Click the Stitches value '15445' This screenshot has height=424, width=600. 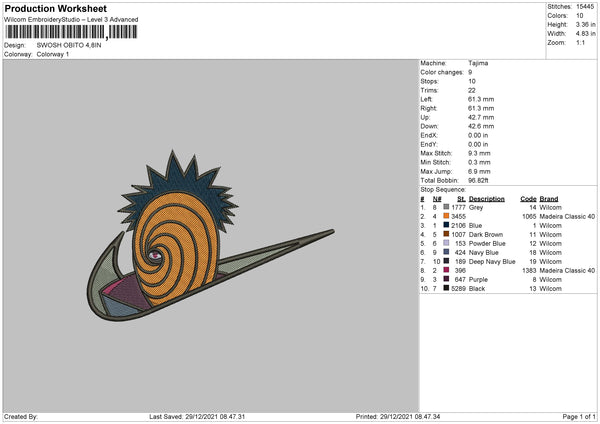click(585, 7)
